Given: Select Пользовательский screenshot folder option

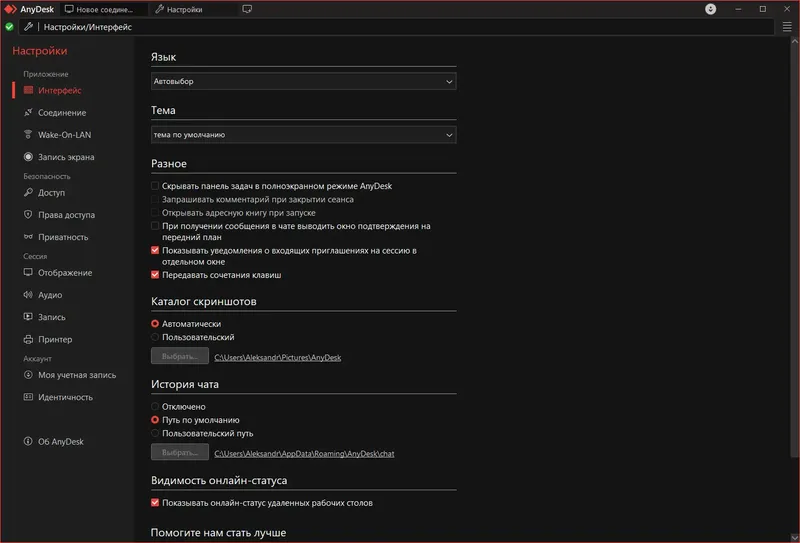Looking at the screenshot, I should tap(155, 337).
